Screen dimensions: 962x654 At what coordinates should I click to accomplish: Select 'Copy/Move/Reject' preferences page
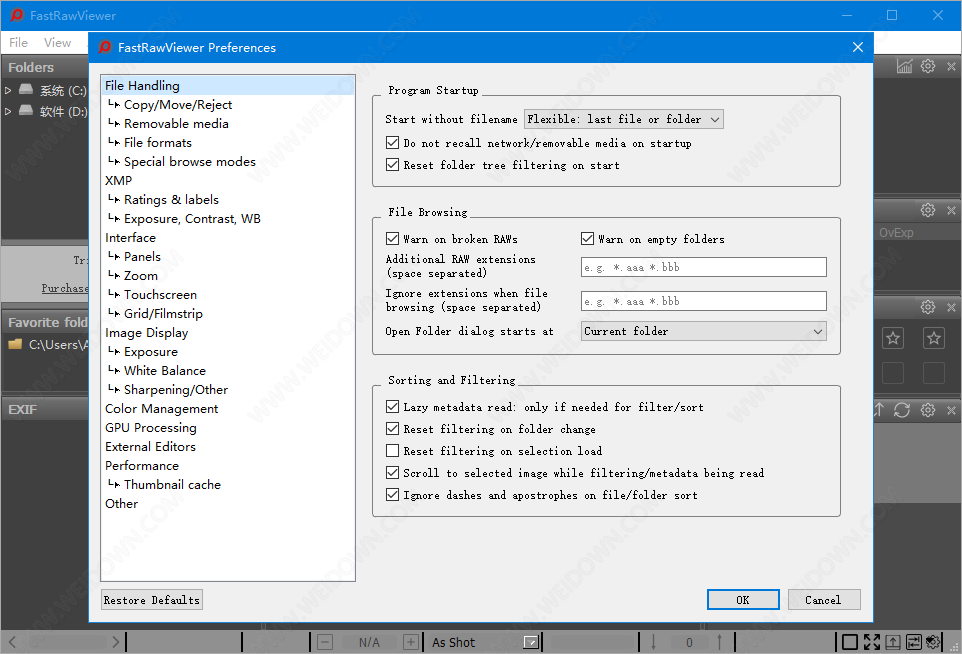coord(178,105)
